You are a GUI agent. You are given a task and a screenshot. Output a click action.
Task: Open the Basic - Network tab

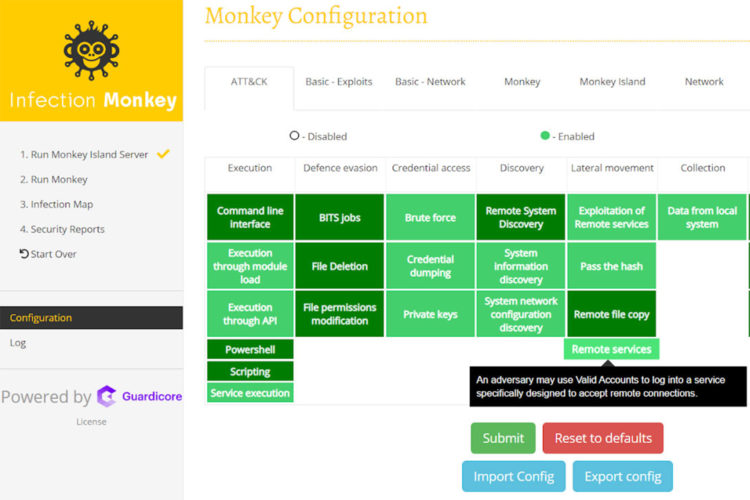(x=430, y=82)
